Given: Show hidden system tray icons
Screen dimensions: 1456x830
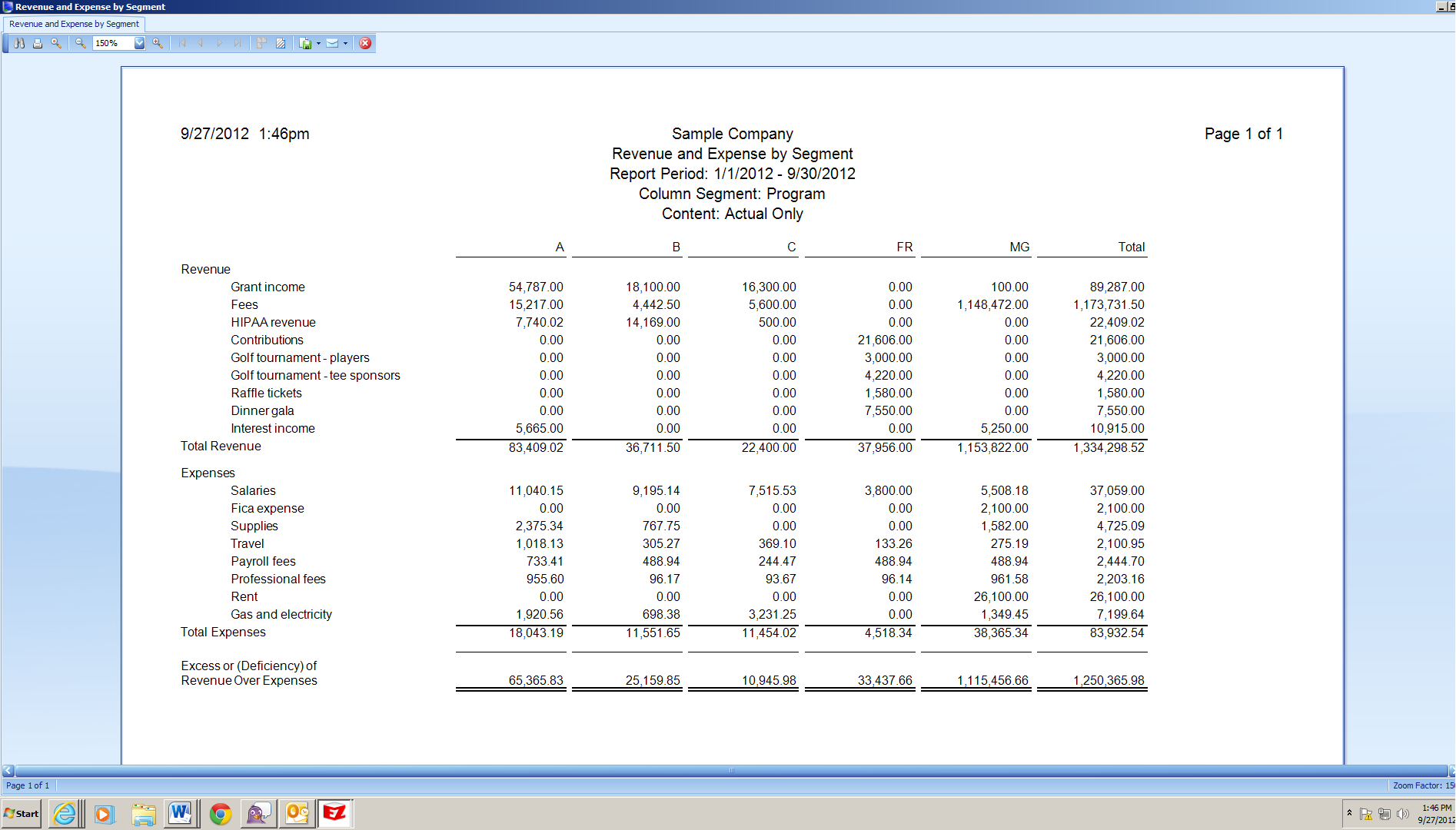Looking at the screenshot, I should pyautogui.click(x=1349, y=814).
